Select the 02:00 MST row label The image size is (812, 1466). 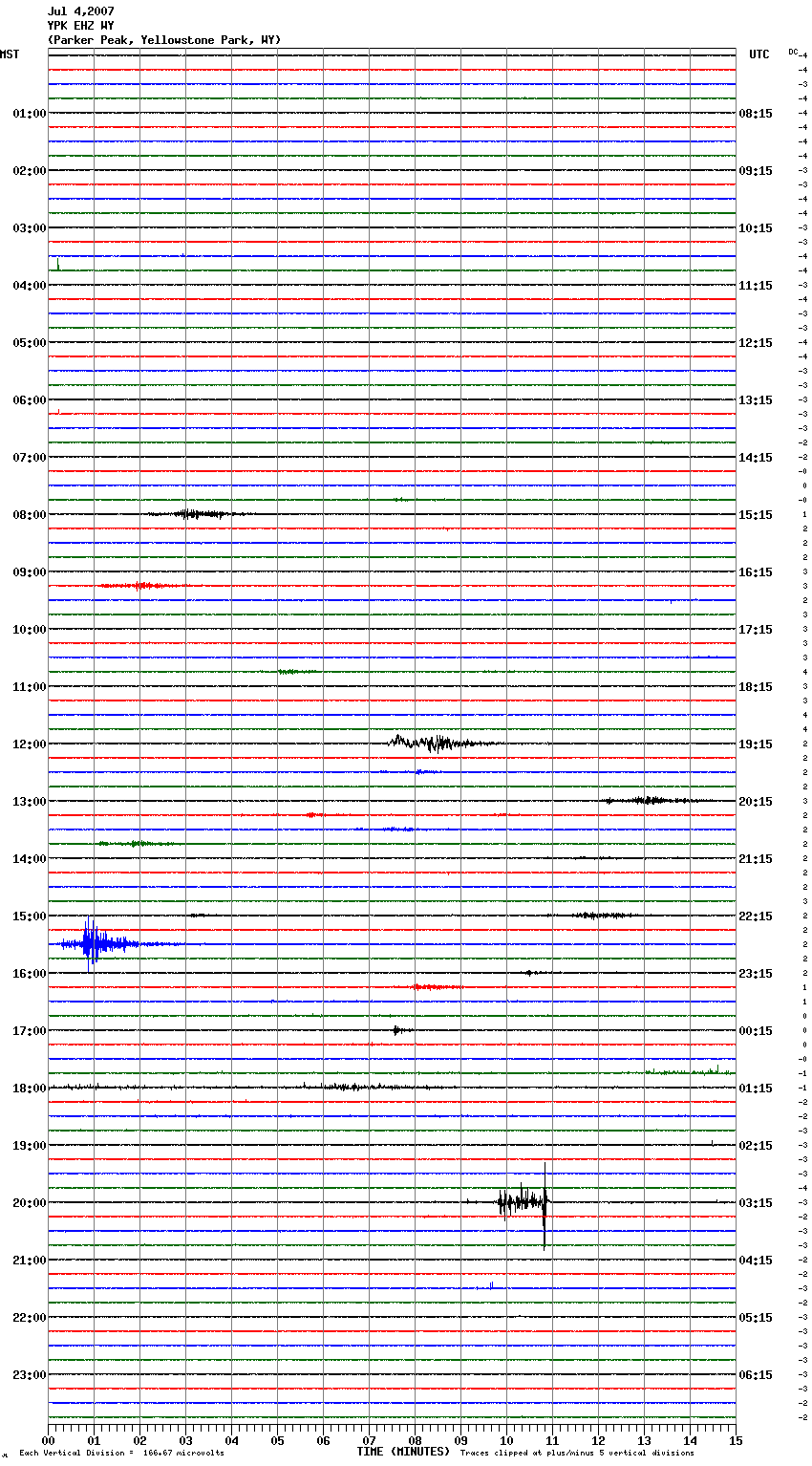30,171
